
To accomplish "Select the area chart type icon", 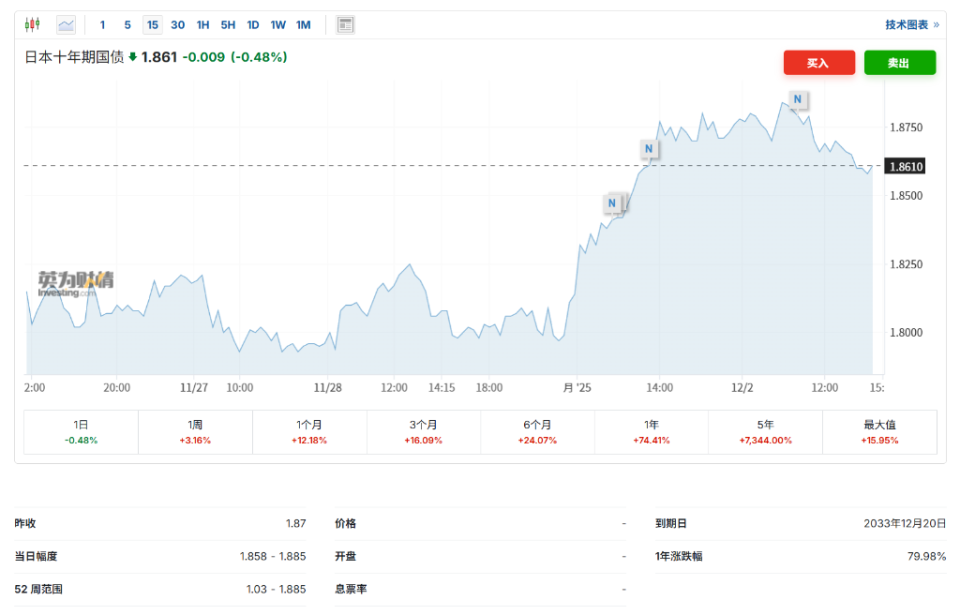I will pos(66,24).
